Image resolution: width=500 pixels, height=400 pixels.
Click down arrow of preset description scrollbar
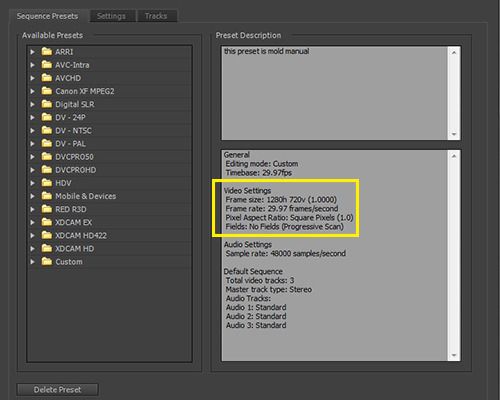(x=454, y=134)
